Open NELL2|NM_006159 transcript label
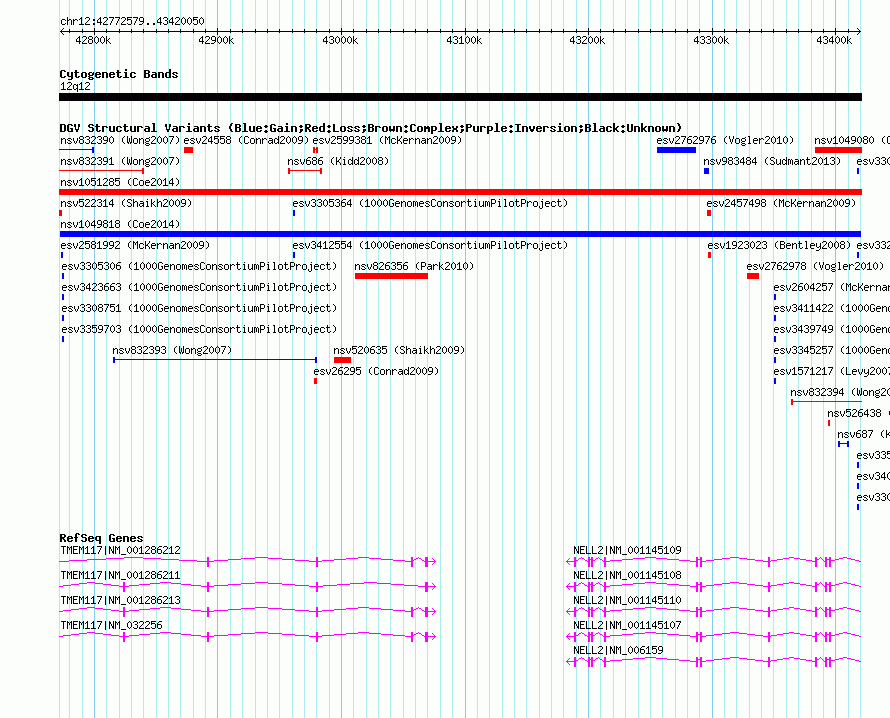890x718 pixels. (618, 650)
